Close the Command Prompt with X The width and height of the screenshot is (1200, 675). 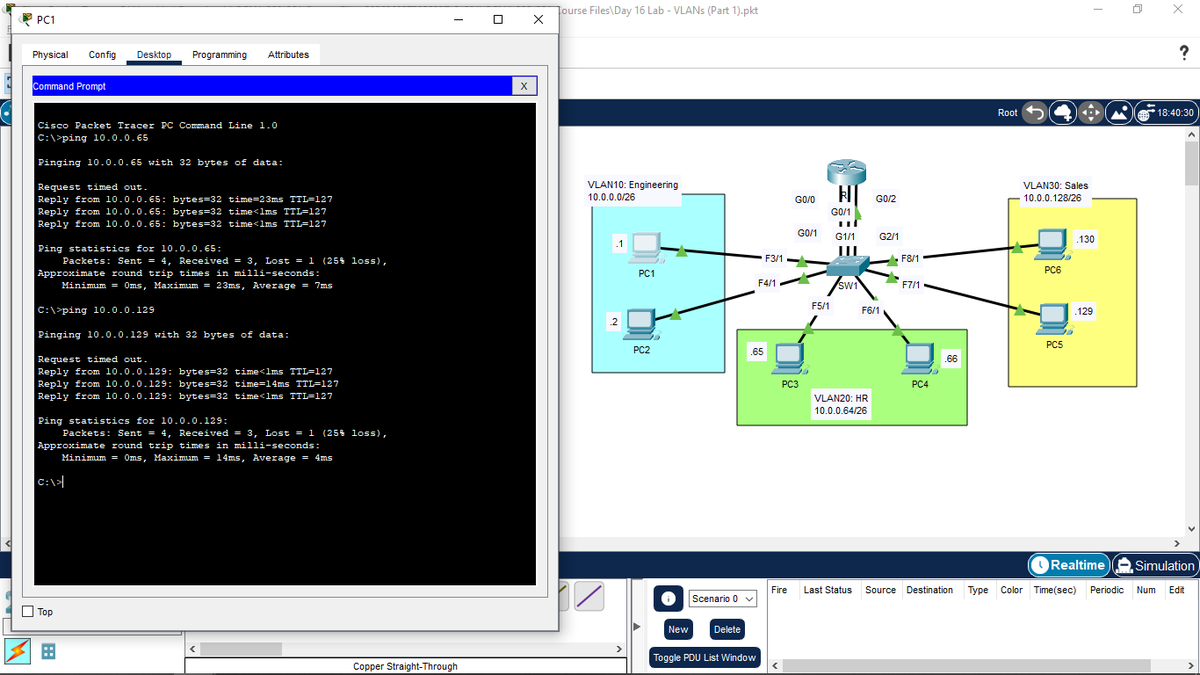click(x=525, y=86)
